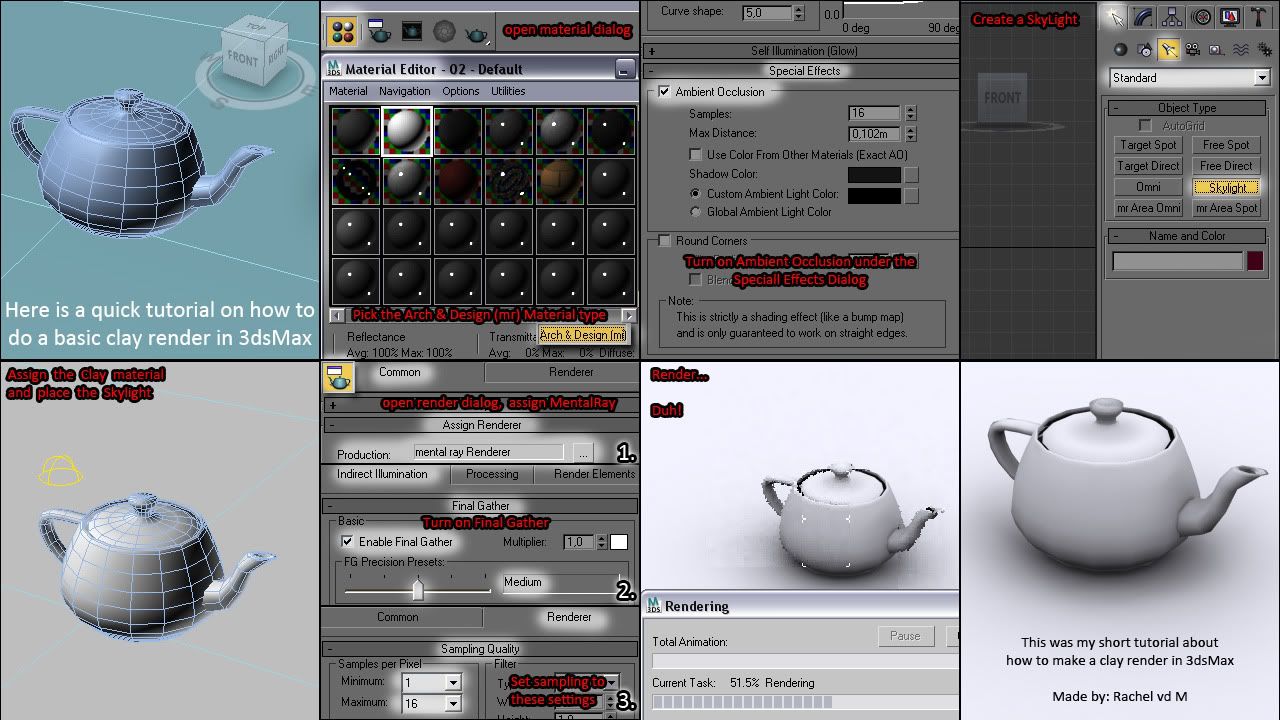This screenshot has height=720, width=1280.
Task: Click the Arch & Design (mi) material type button
Action: [x=583, y=335]
